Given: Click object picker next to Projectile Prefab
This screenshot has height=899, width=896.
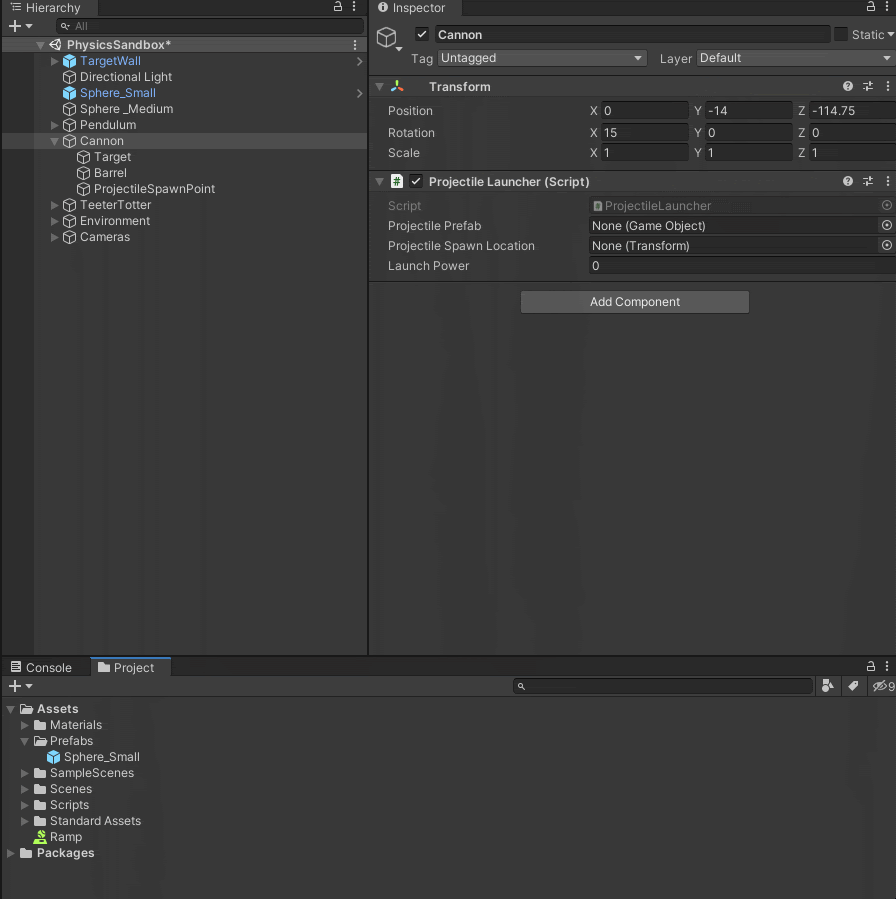Looking at the screenshot, I should 886,226.
